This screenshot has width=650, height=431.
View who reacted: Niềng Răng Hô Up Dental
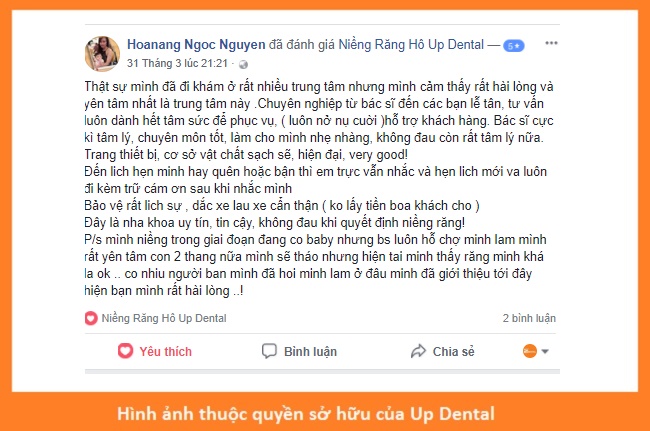(164, 318)
